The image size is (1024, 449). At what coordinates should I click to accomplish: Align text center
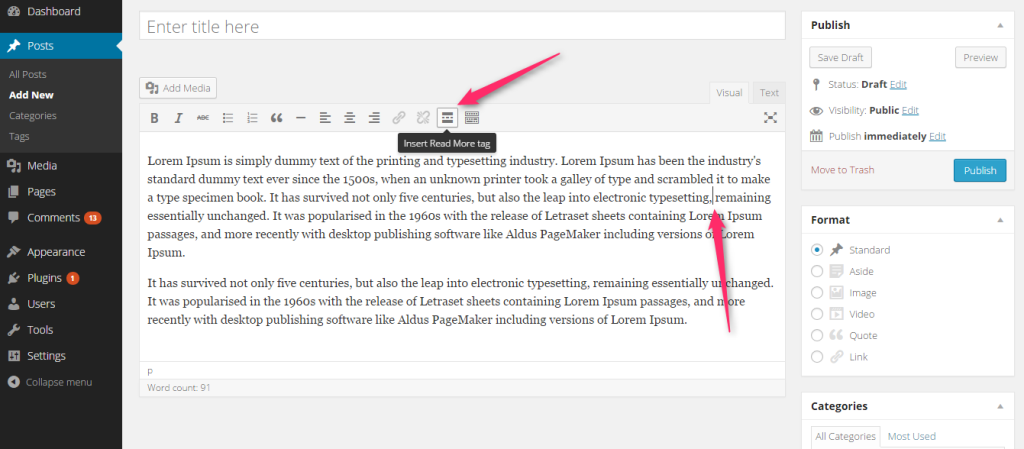point(349,118)
